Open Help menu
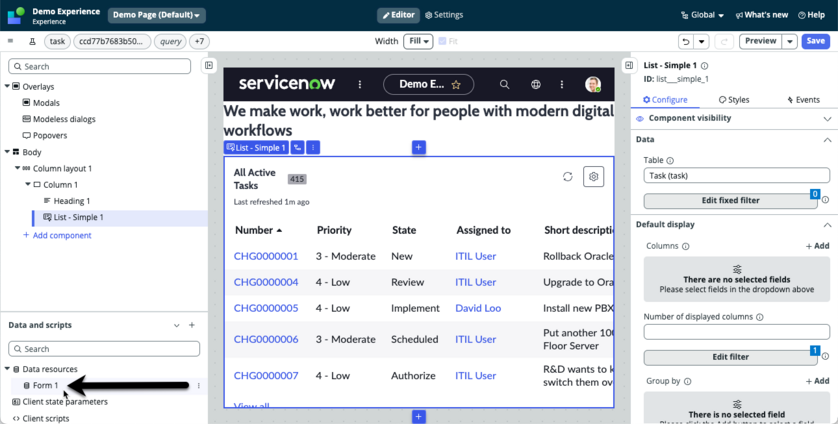The image size is (838, 424). 811,15
